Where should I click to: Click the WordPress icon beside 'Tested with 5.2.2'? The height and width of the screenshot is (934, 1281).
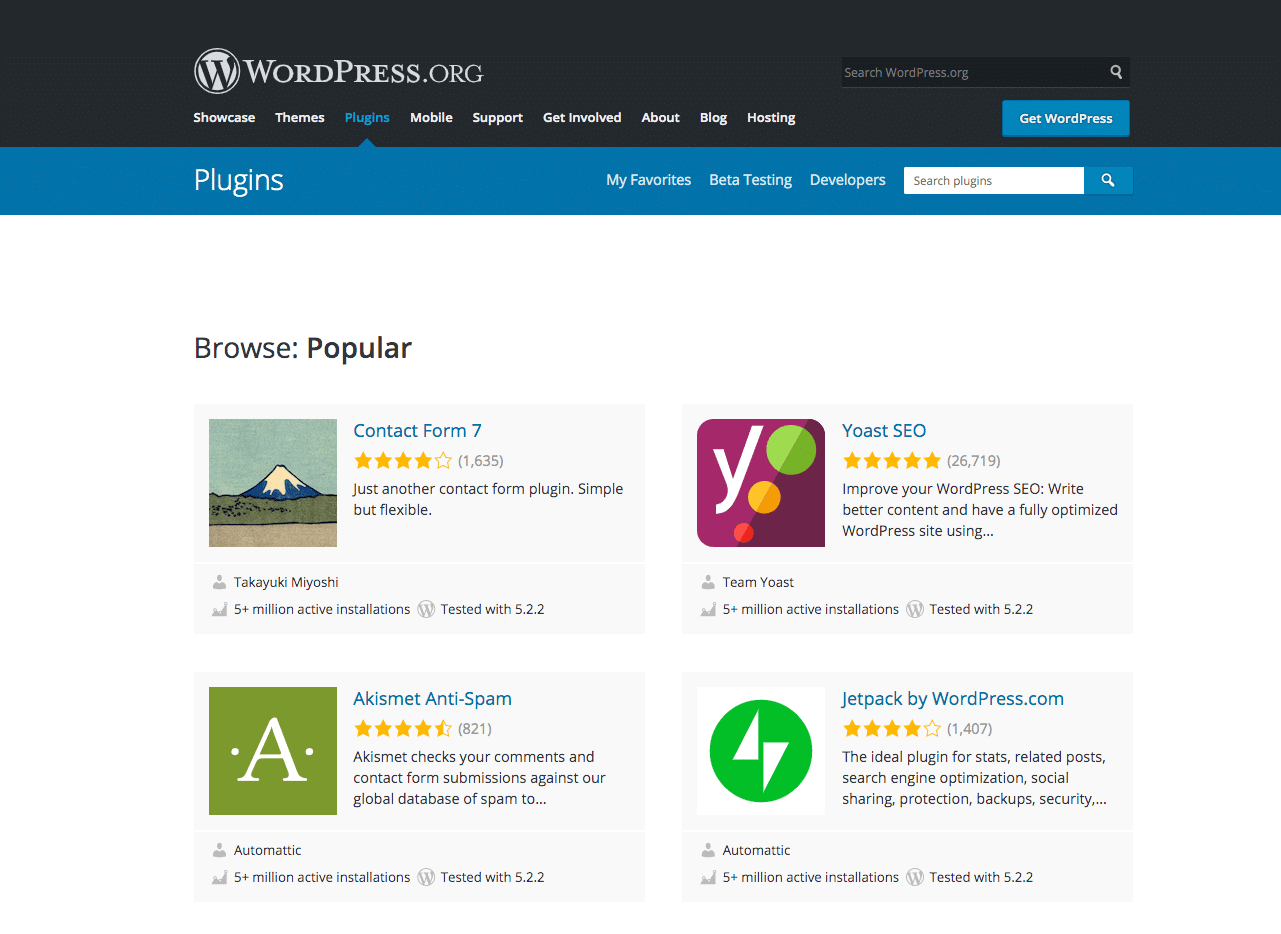pos(426,609)
